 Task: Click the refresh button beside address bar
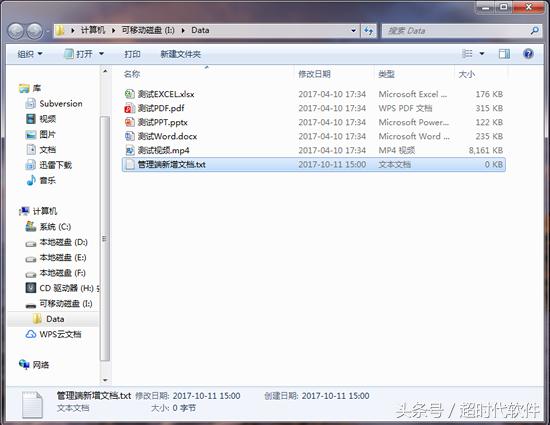(x=368, y=31)
